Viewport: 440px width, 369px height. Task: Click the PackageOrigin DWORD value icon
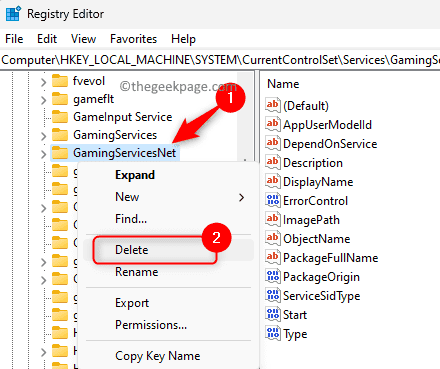point(272,276)
